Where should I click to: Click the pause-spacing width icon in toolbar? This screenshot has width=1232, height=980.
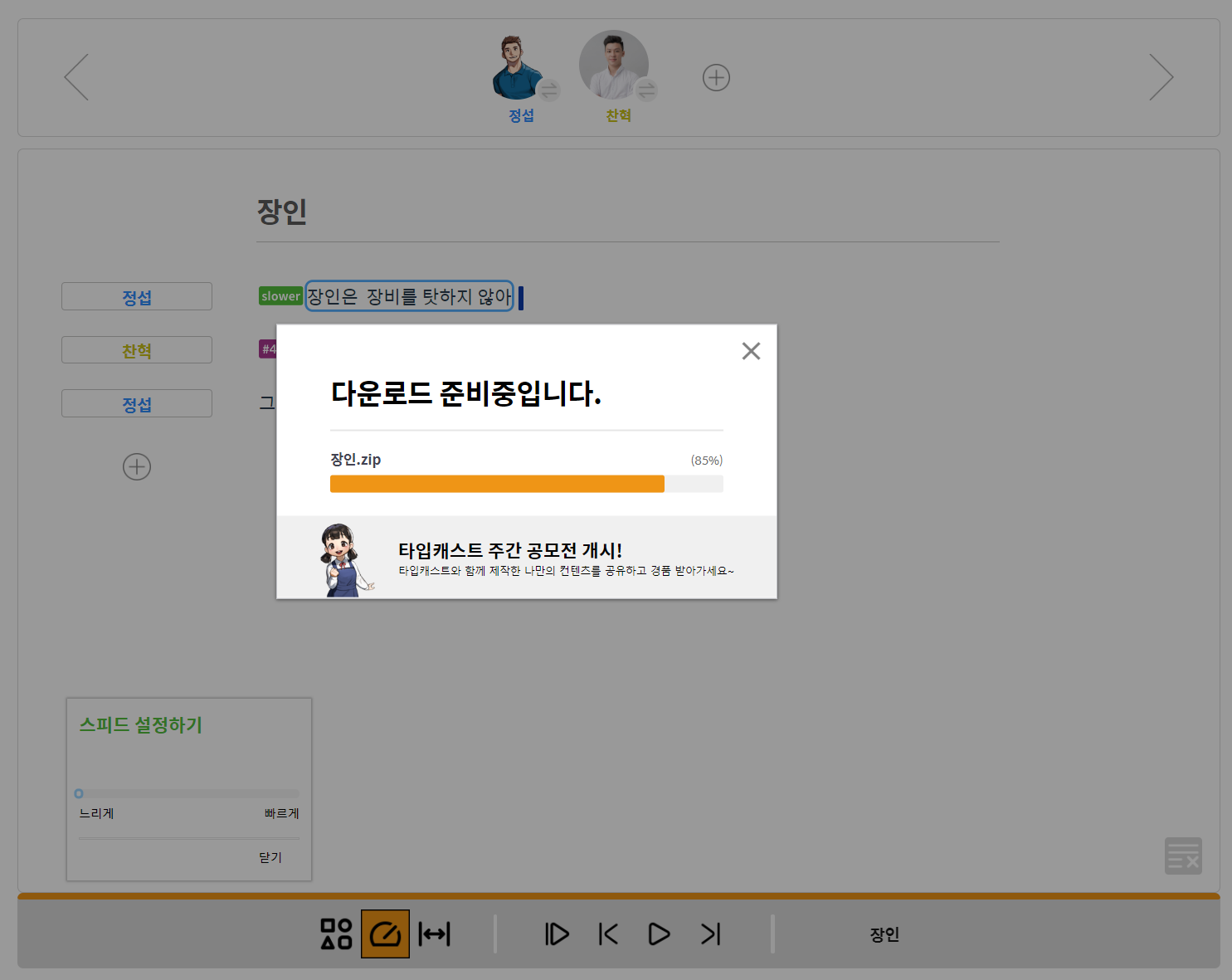[434, 934]
